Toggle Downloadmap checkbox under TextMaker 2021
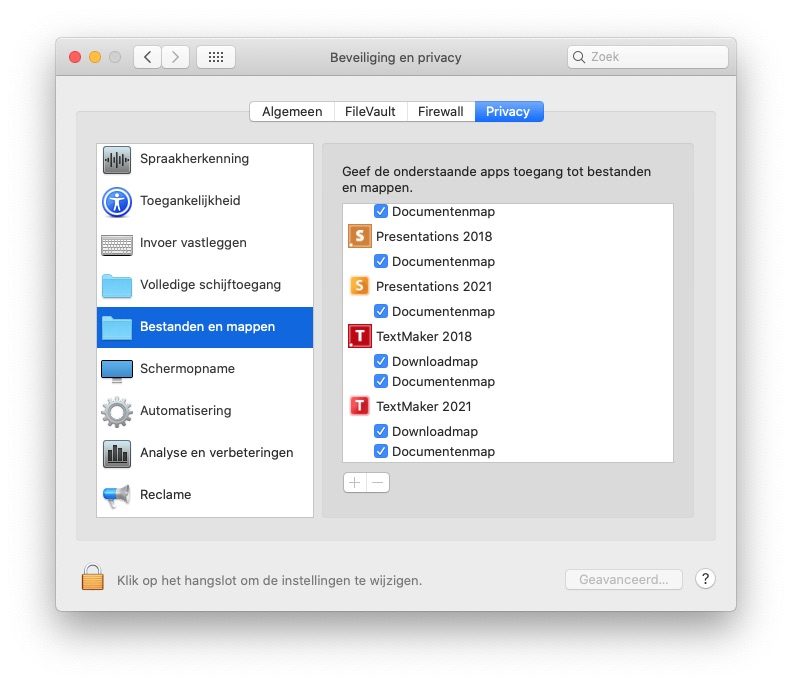Image resolution: width=792 pixels, height=685 pixels. pyautogui.click(x=381, y=432)
